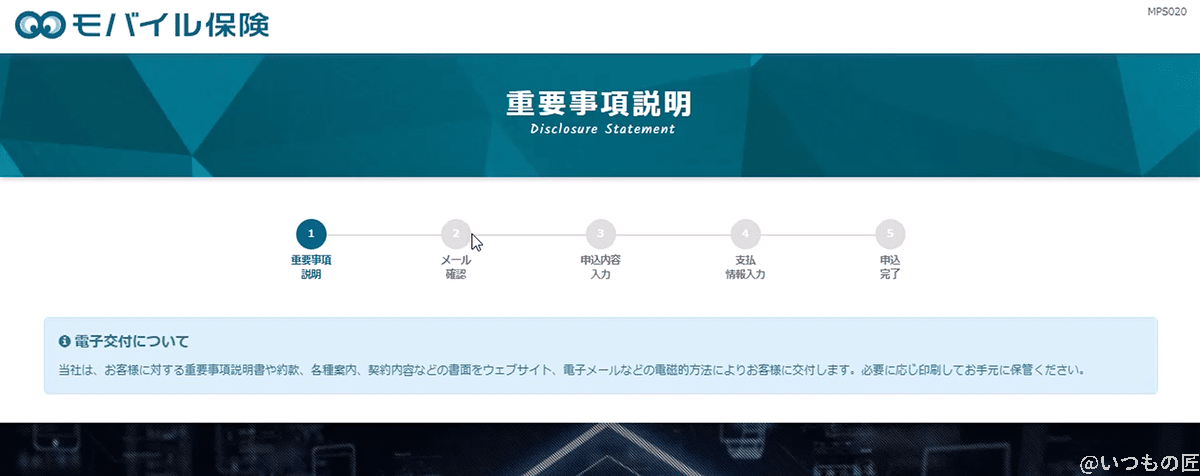Click the モバイル保険 eyes logo icon
Image resolution: width=1200 pixels, height=476 pixels.
coord(40,25)
